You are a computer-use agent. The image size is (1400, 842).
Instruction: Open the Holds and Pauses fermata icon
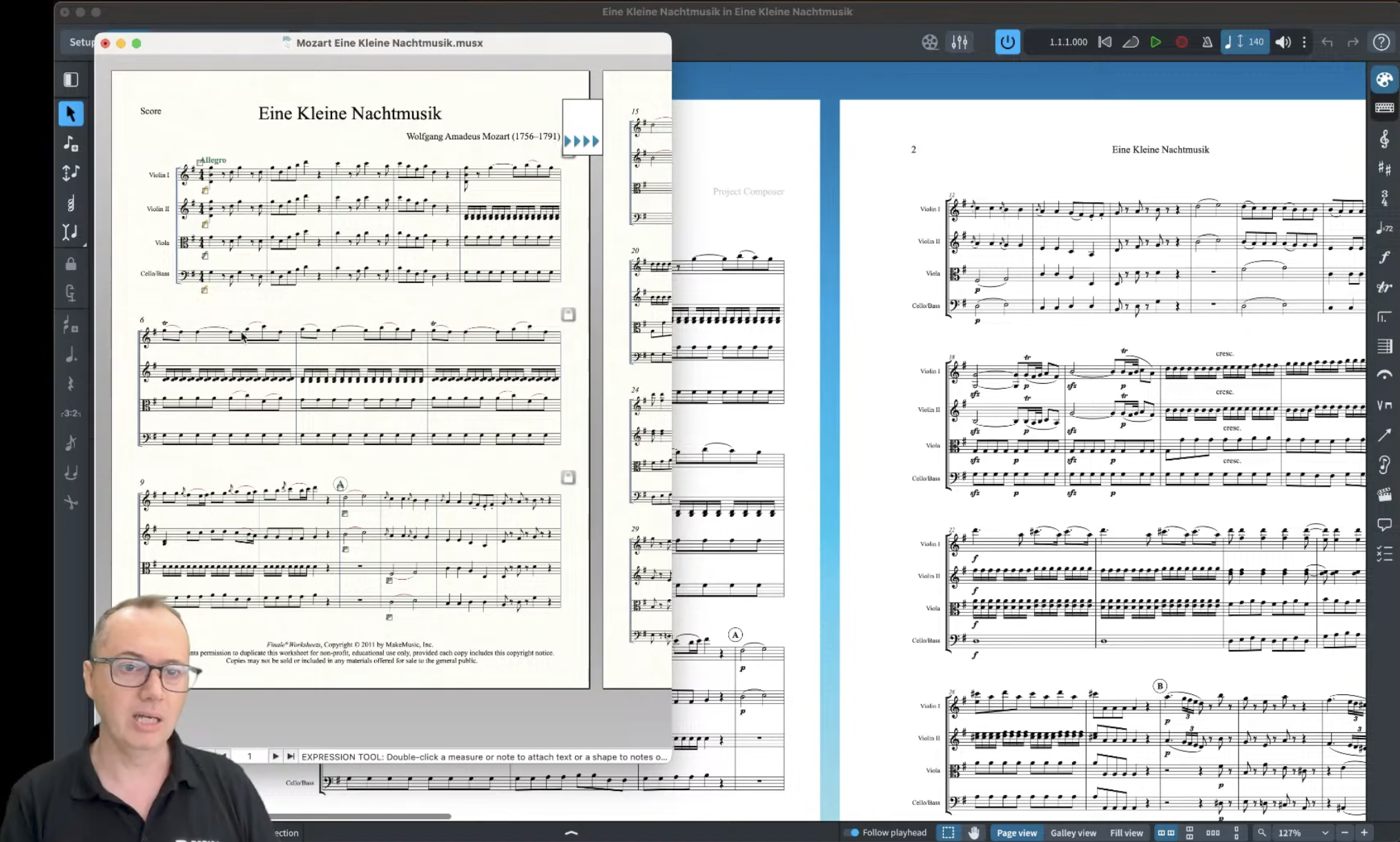click(x=1384, y=375)
